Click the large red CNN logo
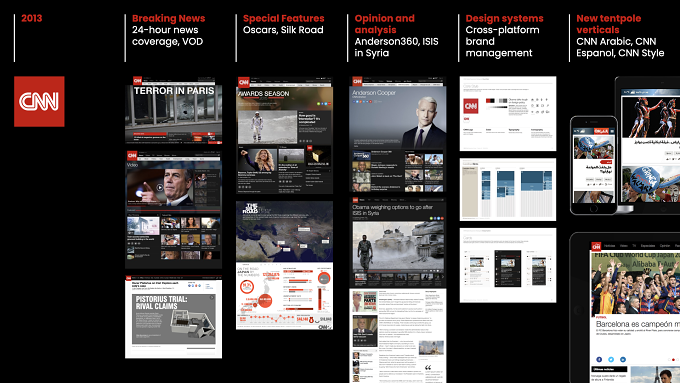This screenshot has height=383, width=680. (39, 101)
